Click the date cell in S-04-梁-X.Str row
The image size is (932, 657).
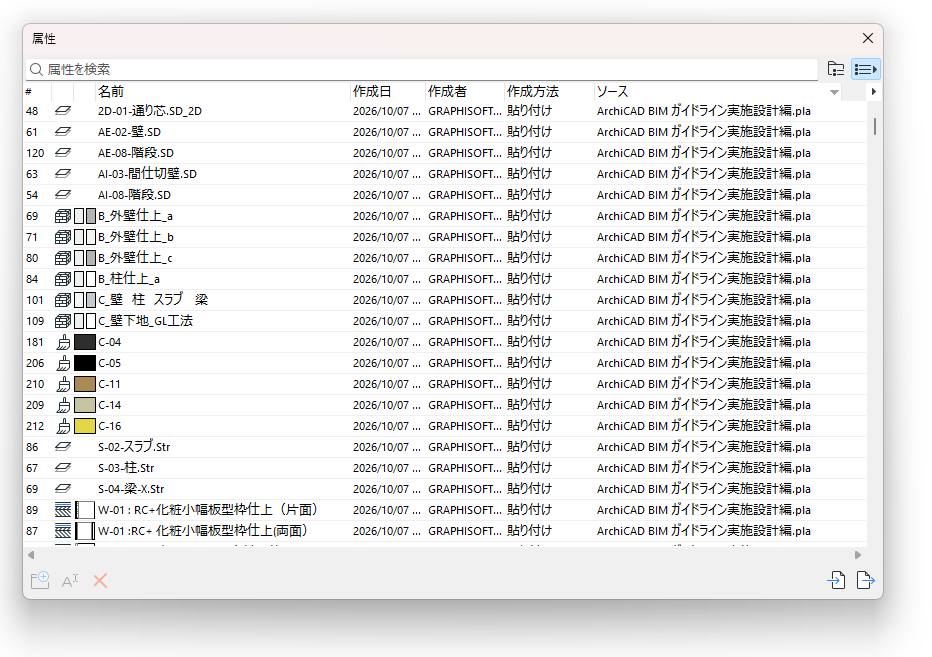(386, 489)
